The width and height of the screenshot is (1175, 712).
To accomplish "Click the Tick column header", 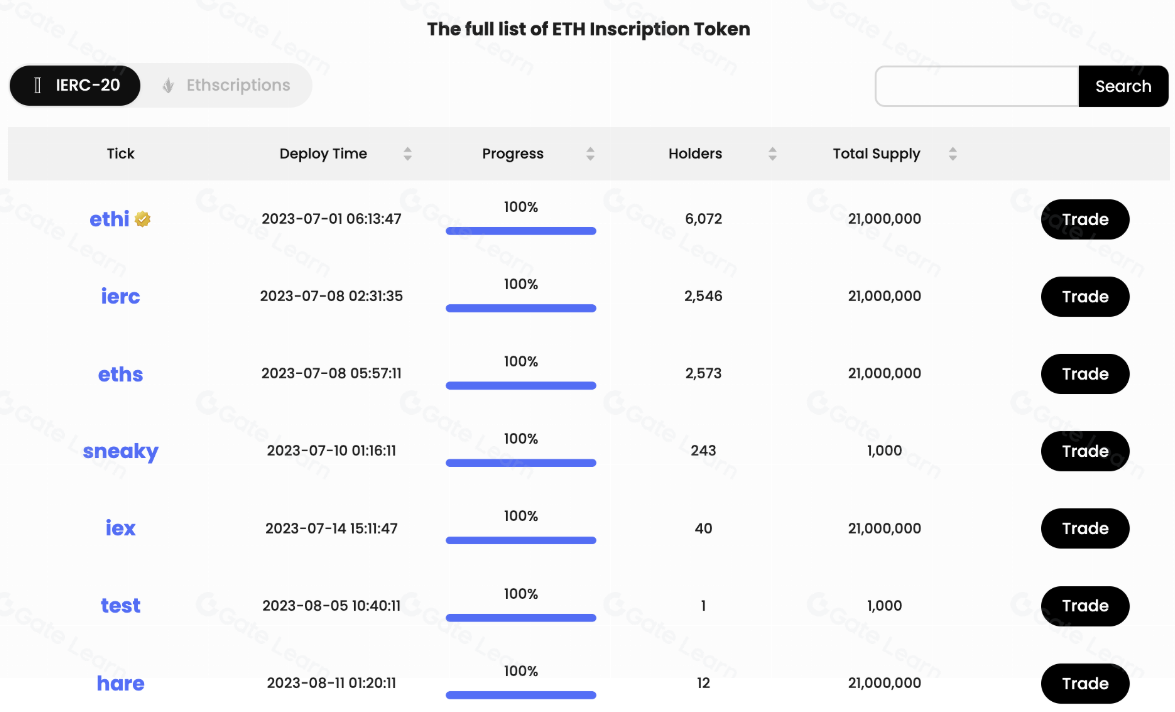I will tap(120, 154).
